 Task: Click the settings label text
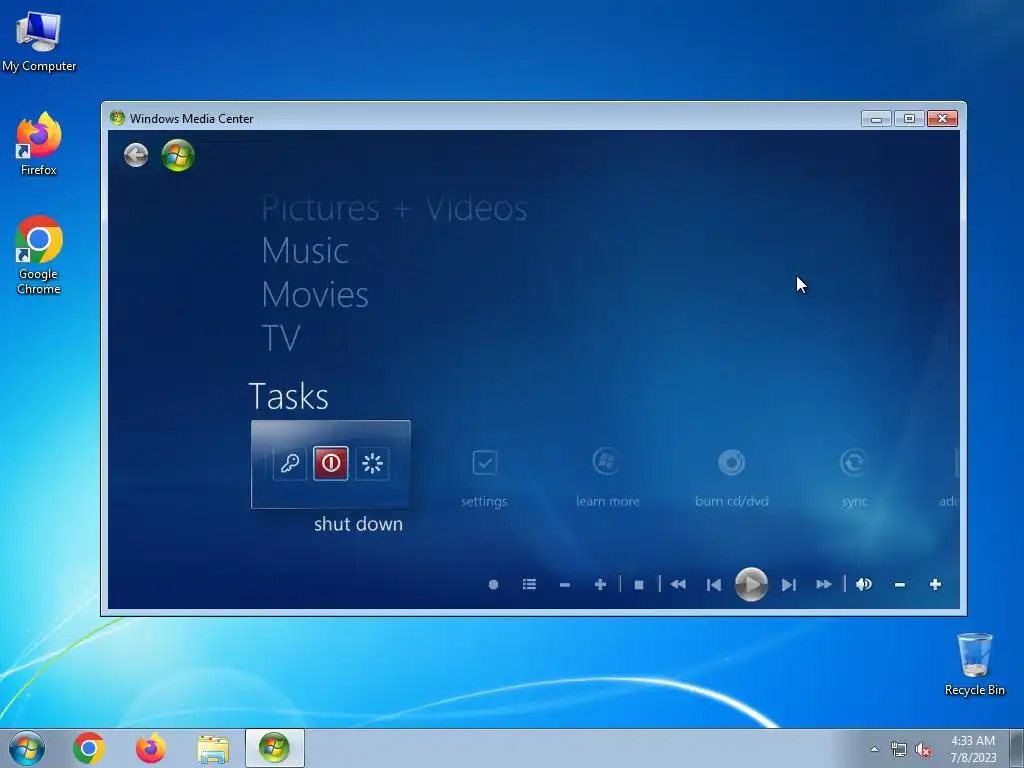click(x=484, y=502)
